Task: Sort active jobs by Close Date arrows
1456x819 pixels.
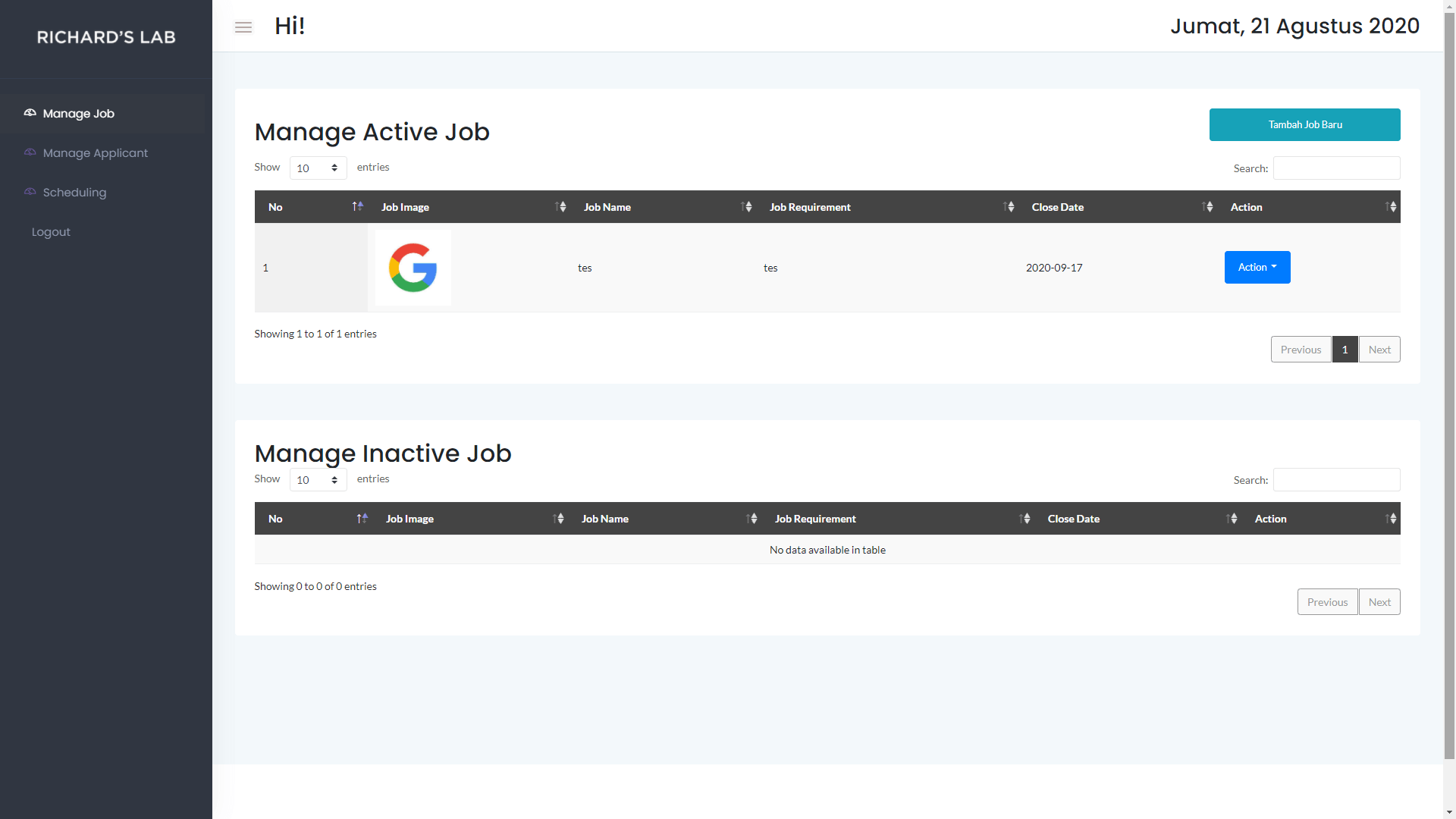Action: (1208, 207)
